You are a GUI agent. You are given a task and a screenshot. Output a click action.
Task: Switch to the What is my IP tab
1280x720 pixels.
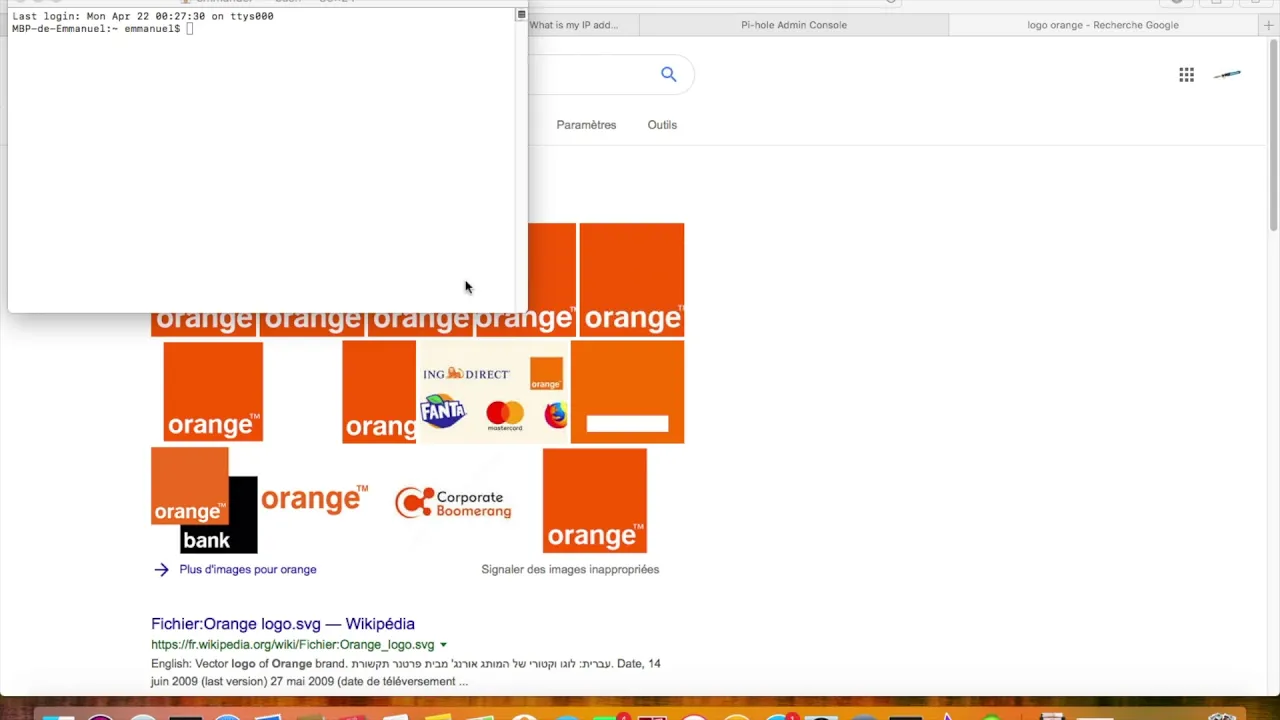[x=574, y=25]
